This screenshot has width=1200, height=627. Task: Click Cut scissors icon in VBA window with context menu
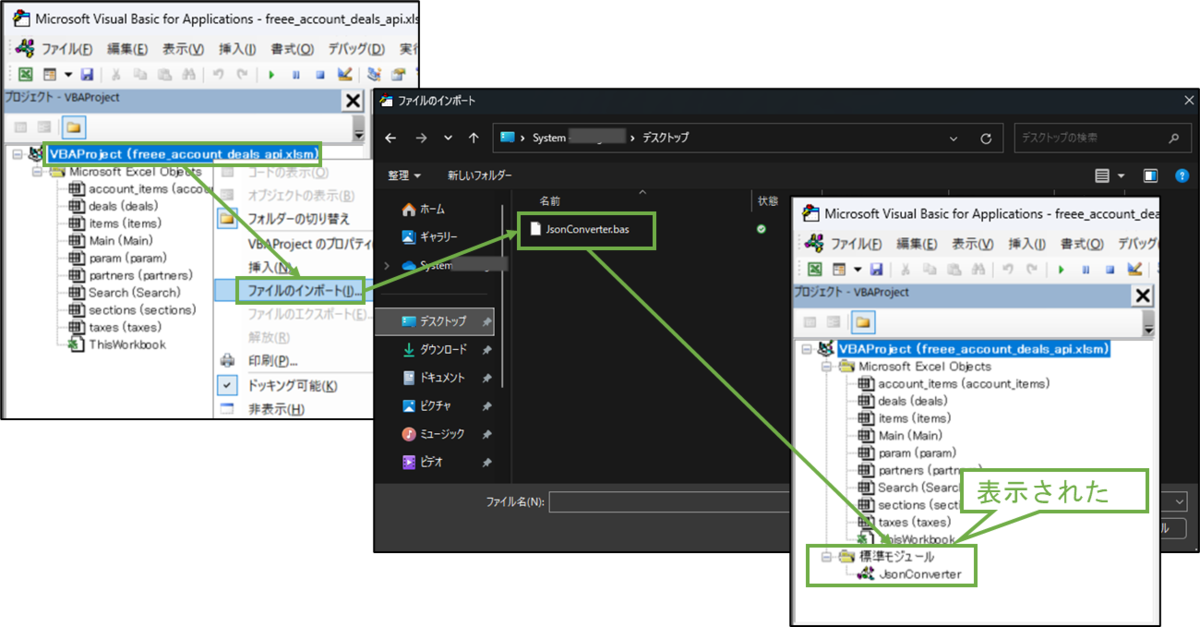pos(116,74)
